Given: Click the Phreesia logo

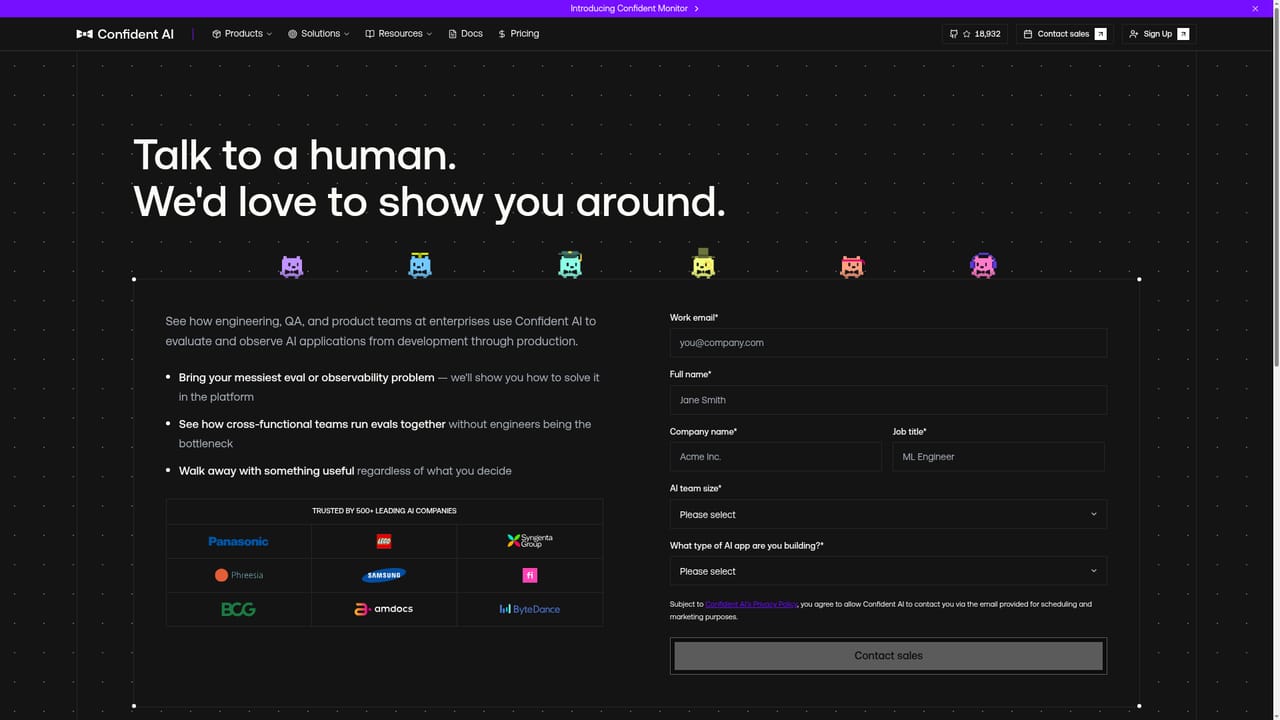Looking at the screenshot, I should point(239,575).
